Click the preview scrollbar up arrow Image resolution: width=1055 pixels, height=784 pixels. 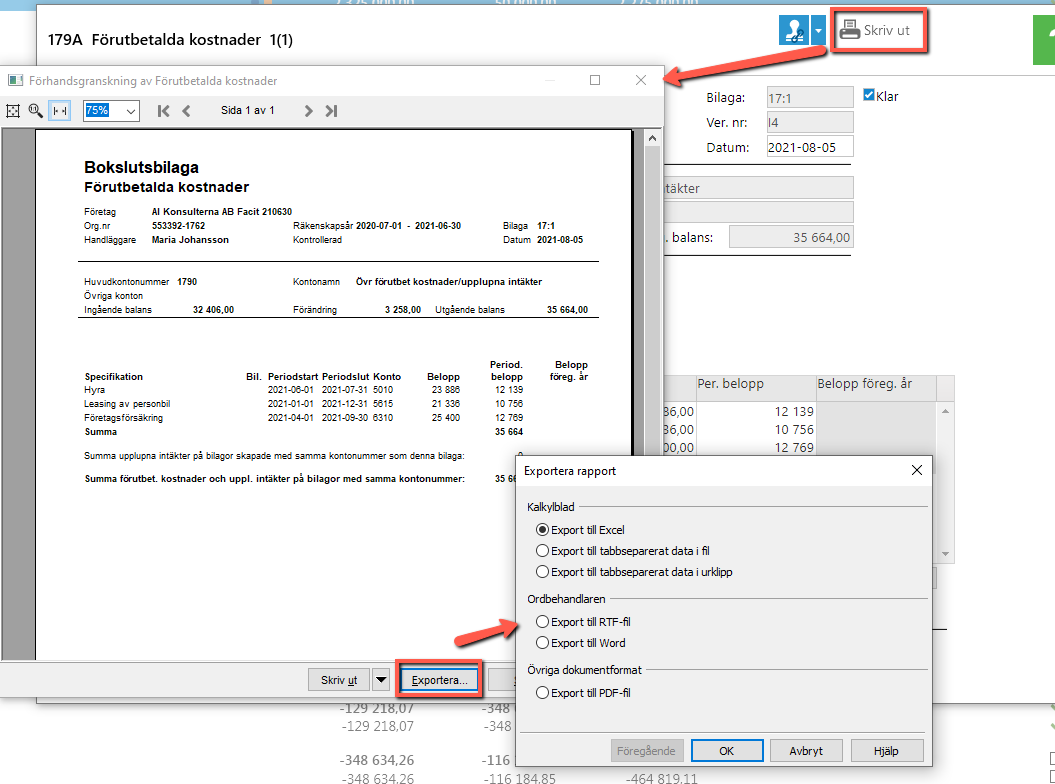pos(652,139)
